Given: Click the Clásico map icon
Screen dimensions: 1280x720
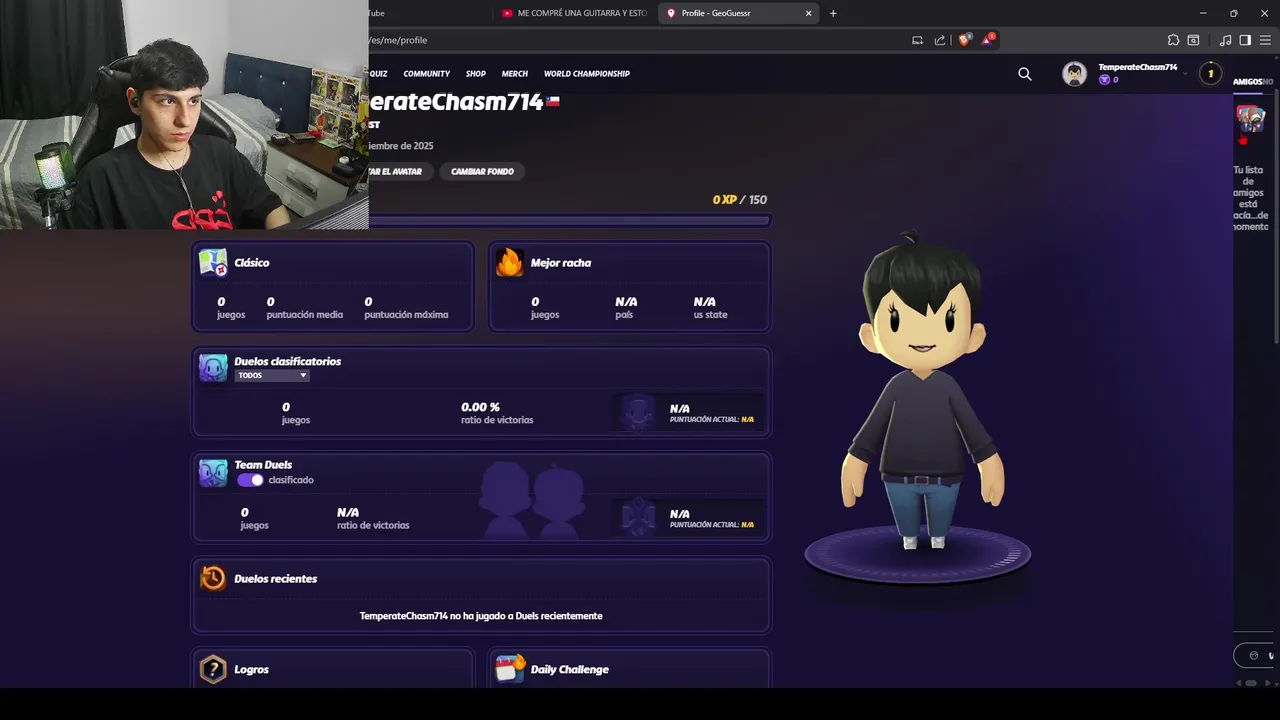Looking at the screenshot, I should pos(213,263).
